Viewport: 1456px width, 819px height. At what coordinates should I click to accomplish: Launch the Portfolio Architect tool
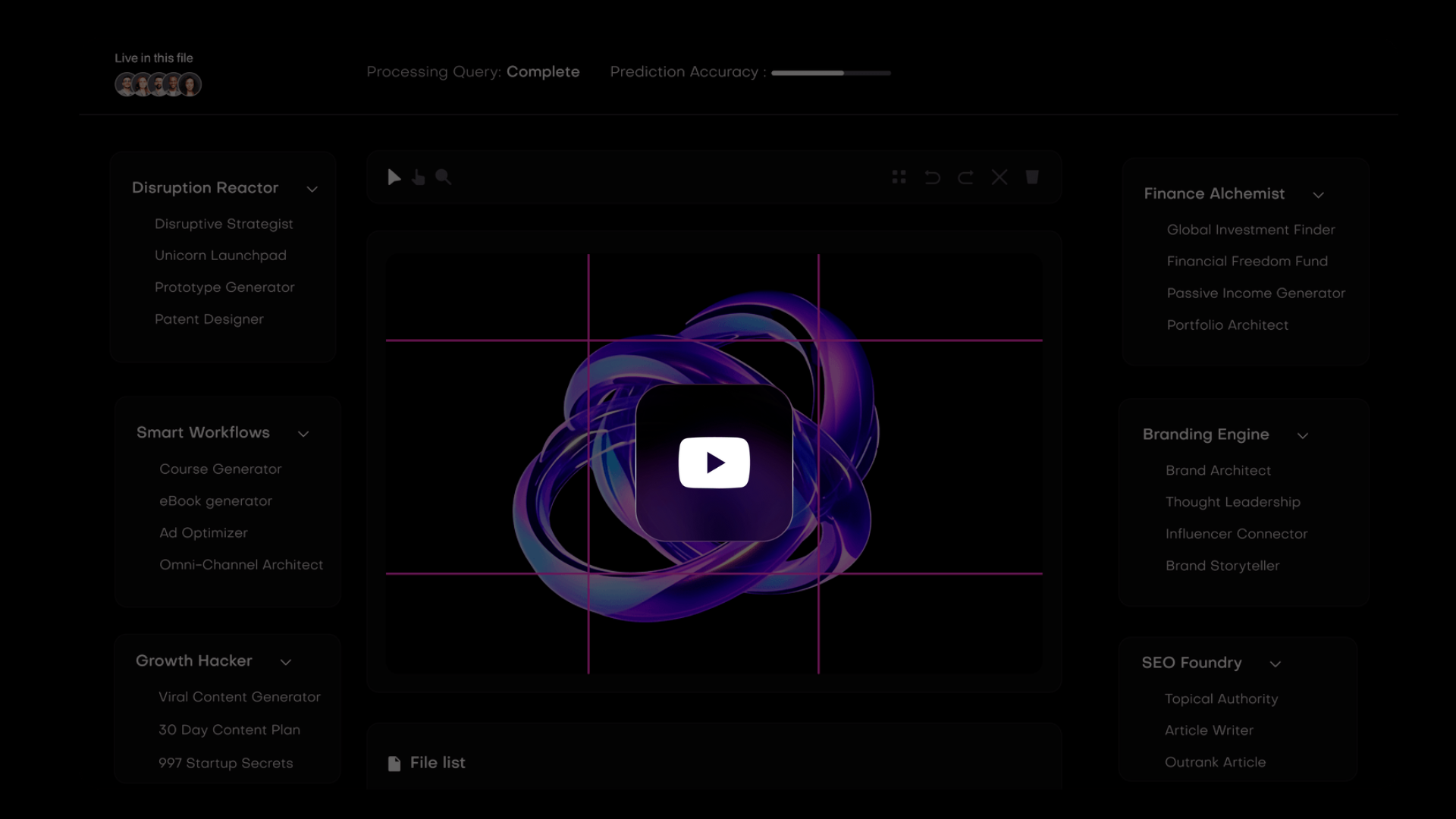click(x=1227, y=325)
